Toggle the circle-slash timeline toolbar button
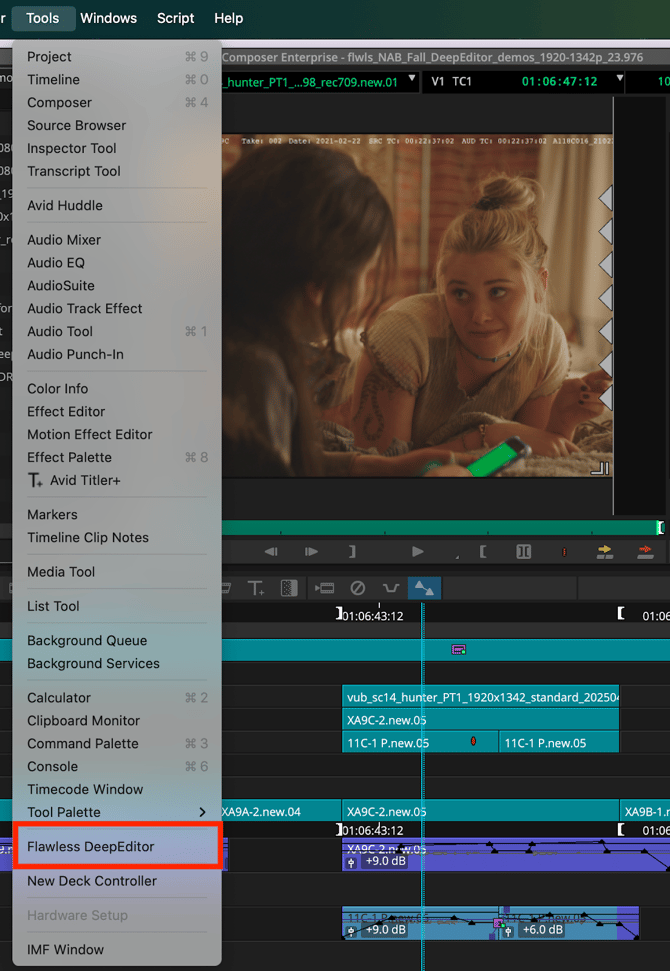The height and width of the screenshot is (971, 670). (357, 588)
